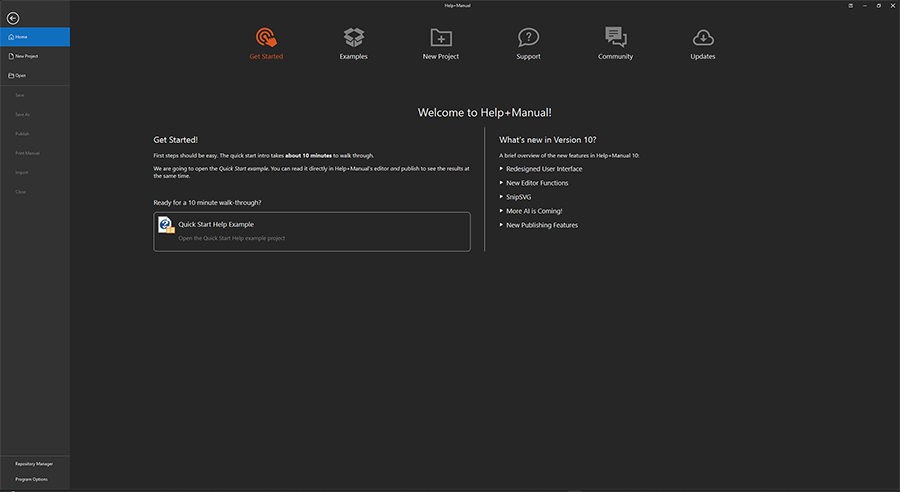
Task: Click the SnipSVG feature text
Action: (x=518, y=197)
